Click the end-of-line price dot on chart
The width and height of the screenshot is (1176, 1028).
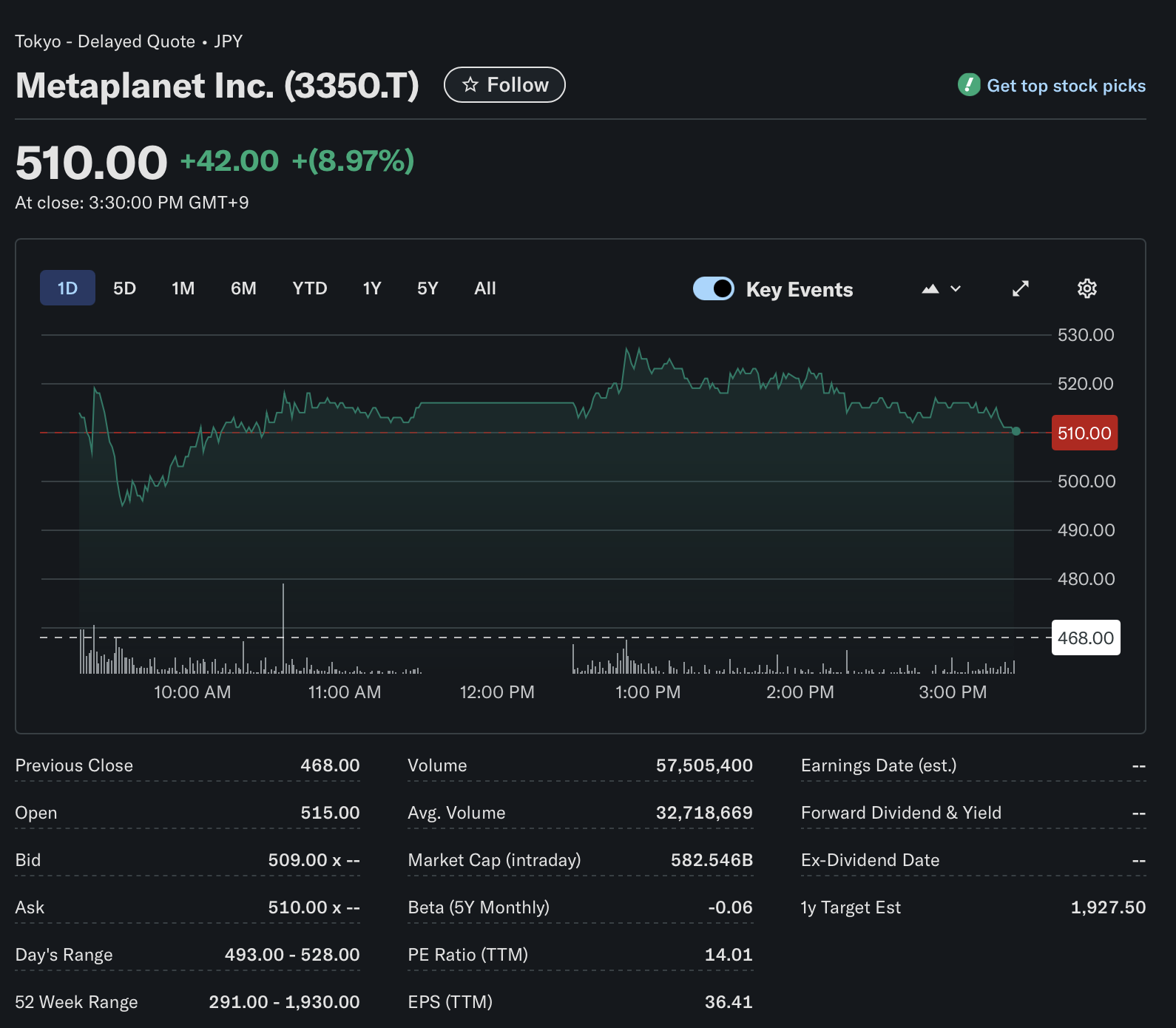tap(1016, 431)
